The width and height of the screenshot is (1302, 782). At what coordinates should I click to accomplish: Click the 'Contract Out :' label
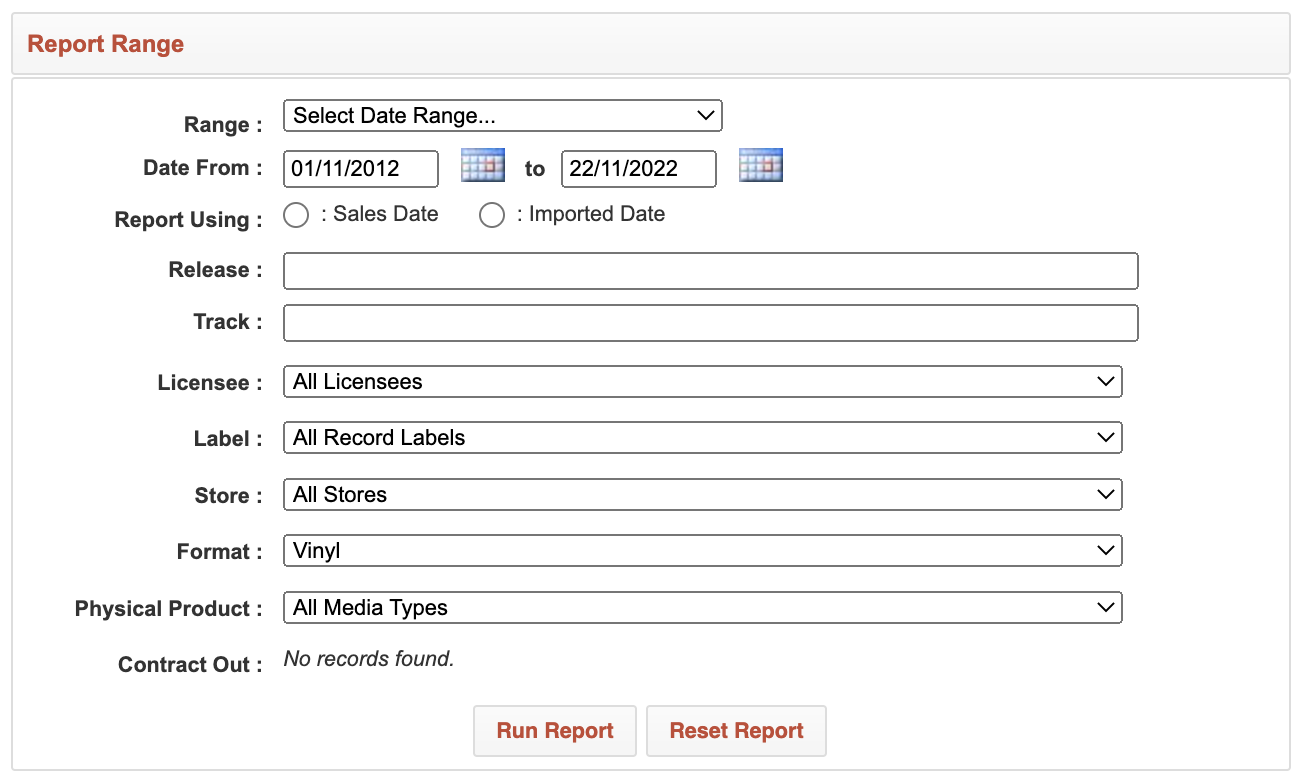click(x=191, y=665)
